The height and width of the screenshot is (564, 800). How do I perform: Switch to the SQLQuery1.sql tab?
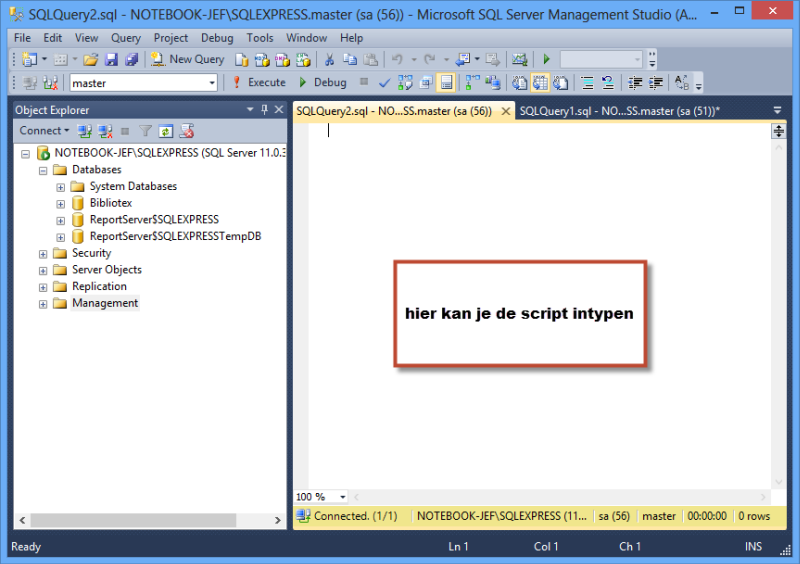coord(619,111)
